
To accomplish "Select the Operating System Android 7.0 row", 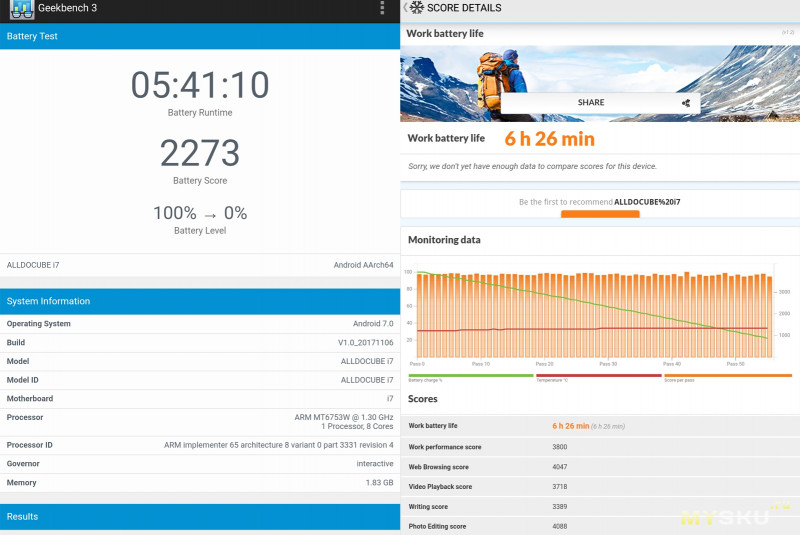I will 200,324.
